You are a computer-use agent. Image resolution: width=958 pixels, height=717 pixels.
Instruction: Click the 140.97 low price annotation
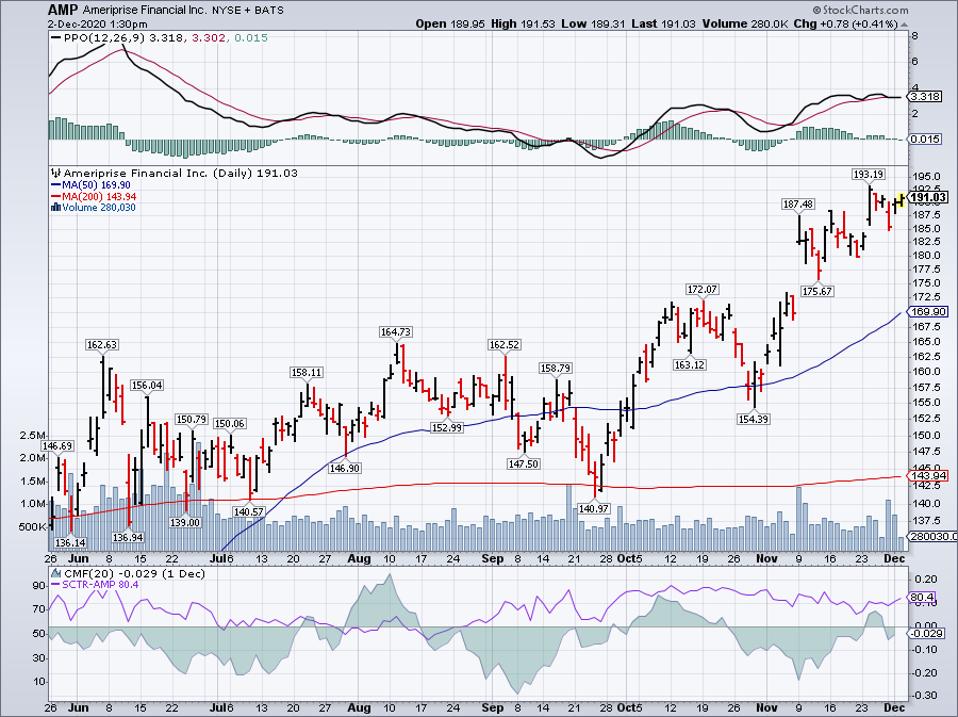tap(594, 508)
